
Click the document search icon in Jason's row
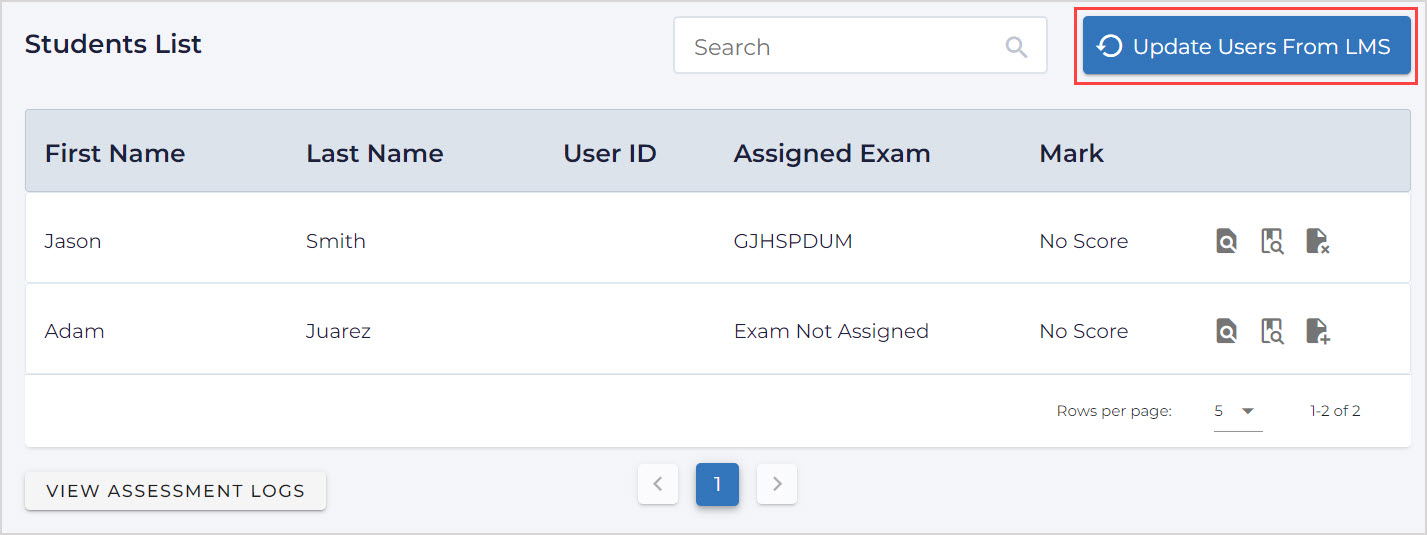point(1226,241)
